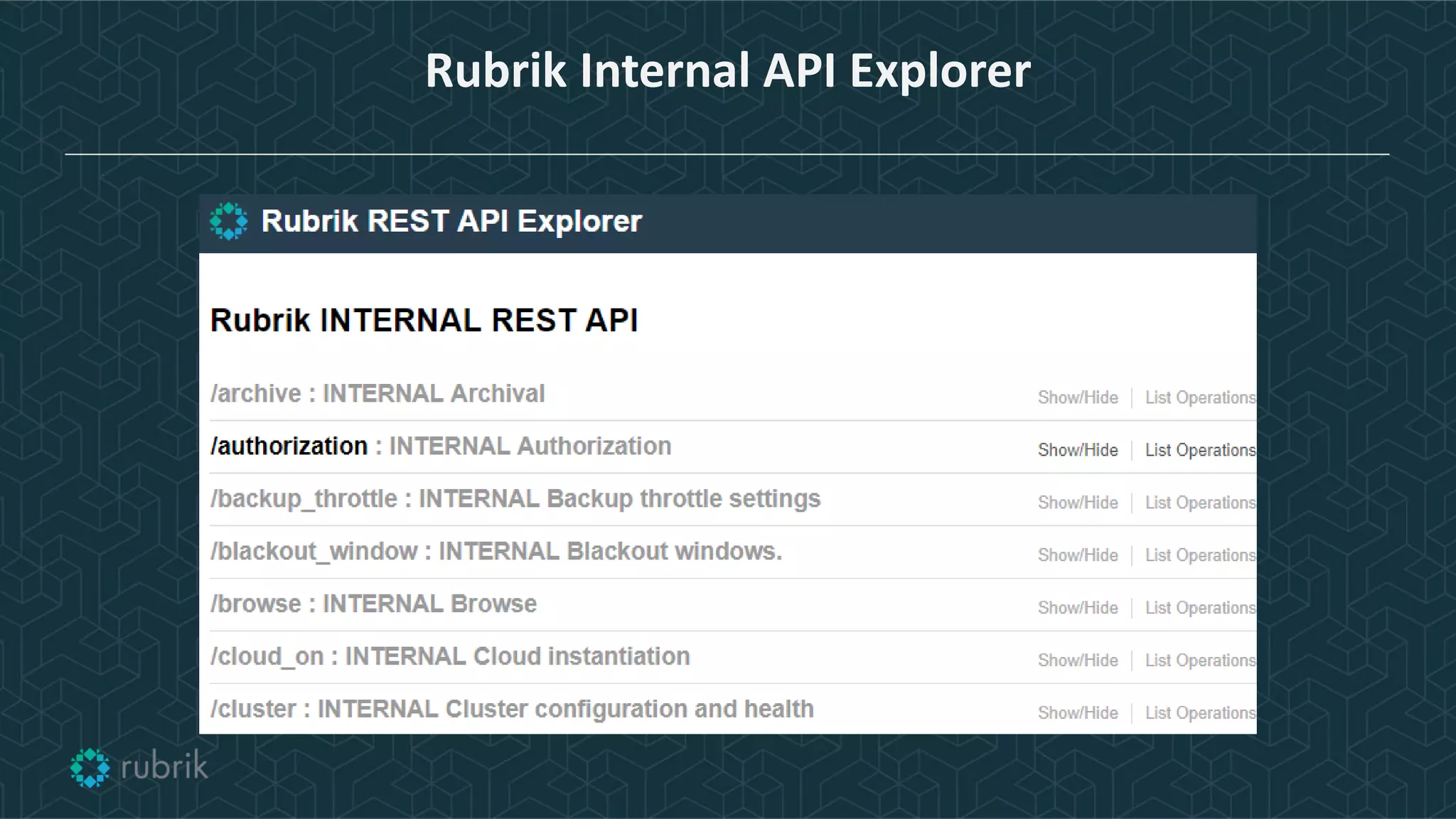List Operations for /archive
Screen dimensions: 1456x819
click(1201, 397)
